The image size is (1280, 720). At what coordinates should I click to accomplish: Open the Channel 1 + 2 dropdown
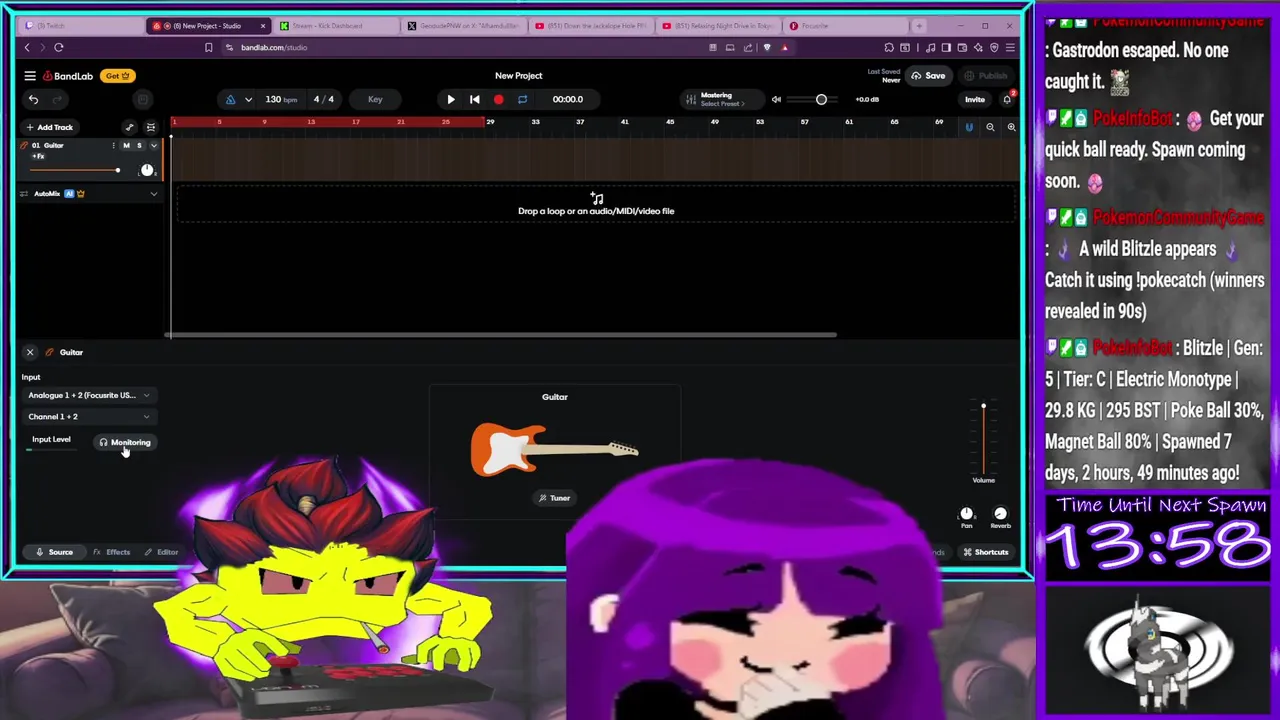tap(88, 417)
